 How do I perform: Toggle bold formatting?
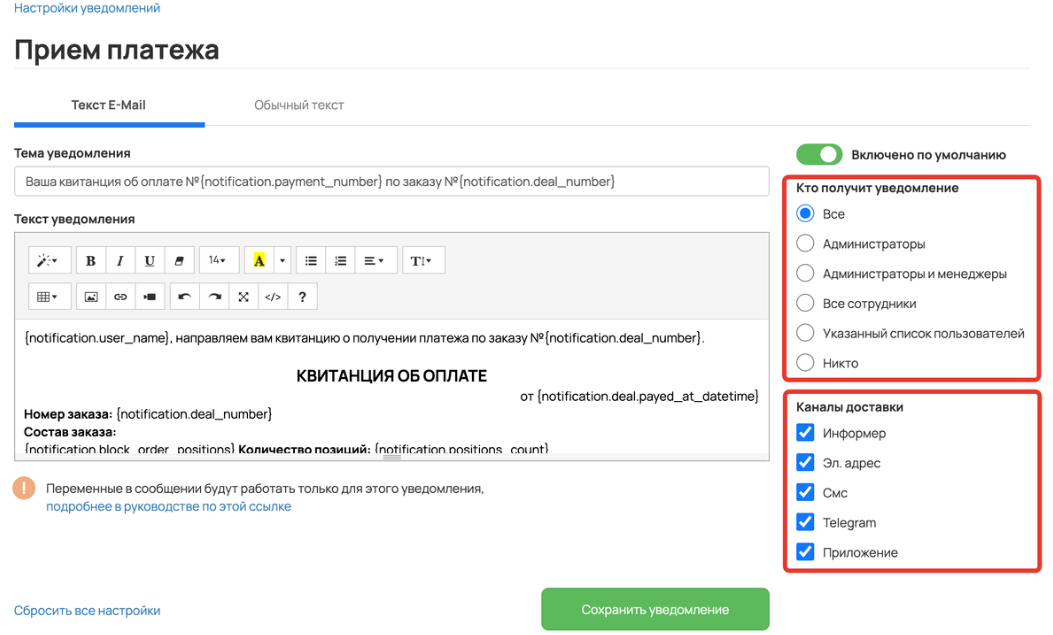(x=91, y=260)
